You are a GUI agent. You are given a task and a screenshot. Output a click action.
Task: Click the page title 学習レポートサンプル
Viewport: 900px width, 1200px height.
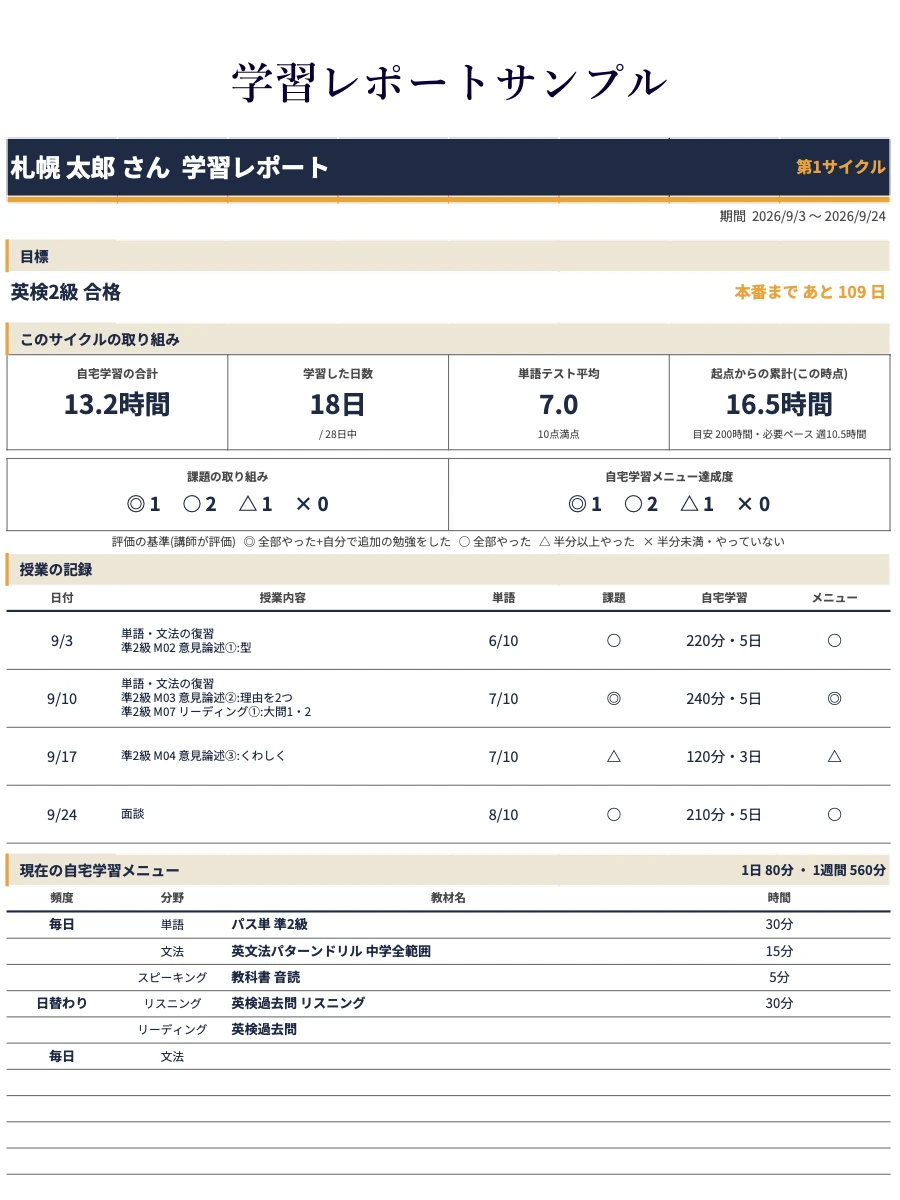(449, 82)
